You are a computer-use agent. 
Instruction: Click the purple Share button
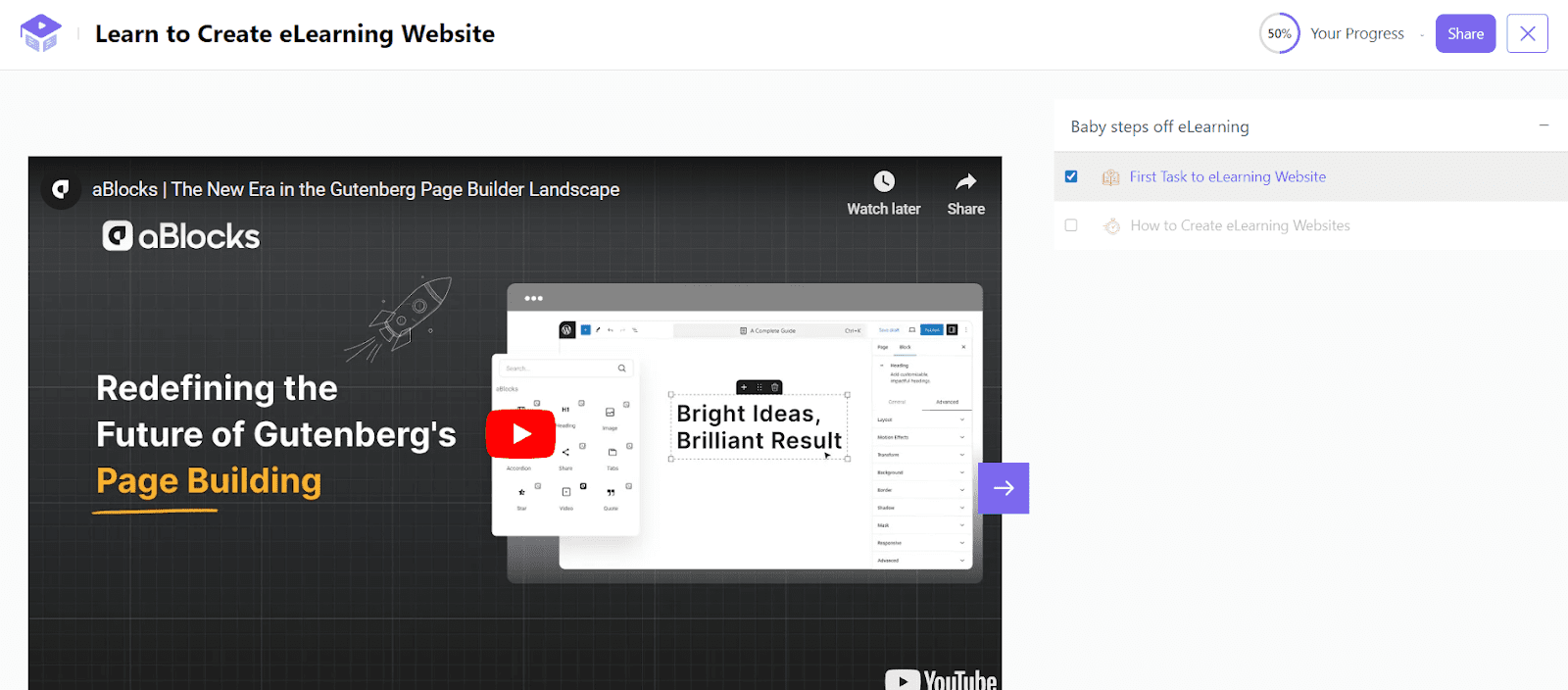coord(1465,33)
